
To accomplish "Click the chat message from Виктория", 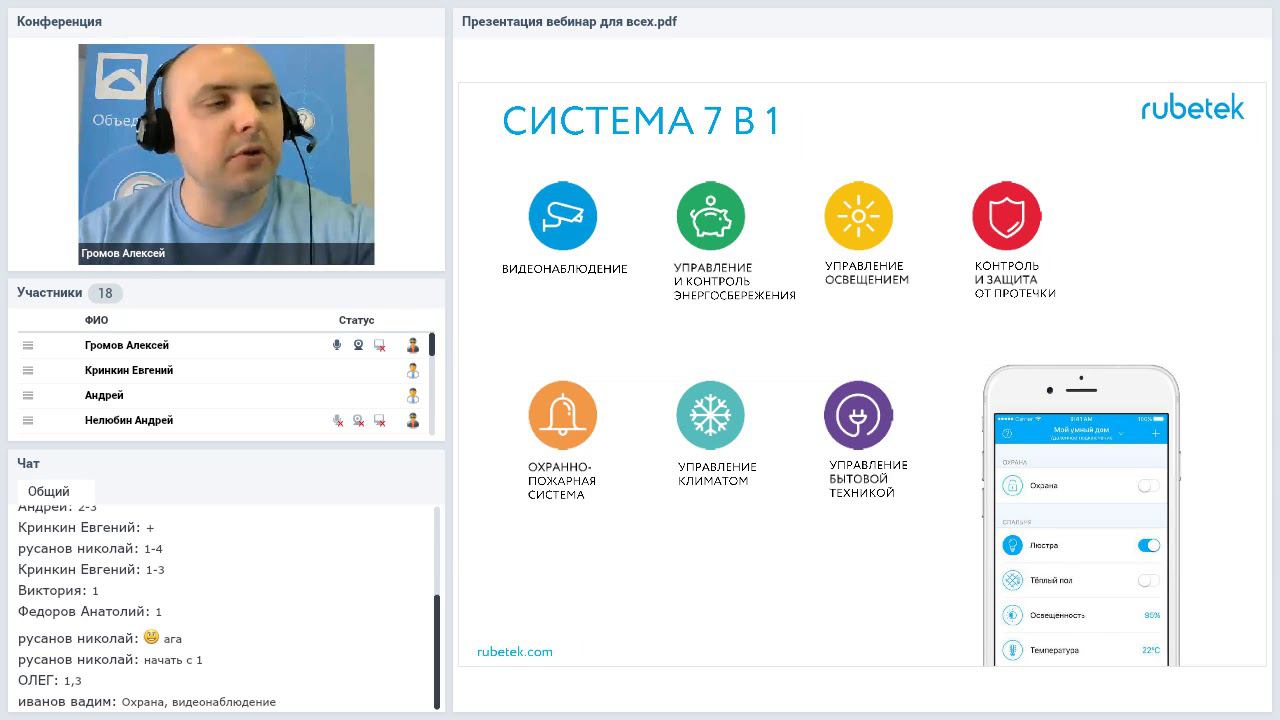I will 58,590.
